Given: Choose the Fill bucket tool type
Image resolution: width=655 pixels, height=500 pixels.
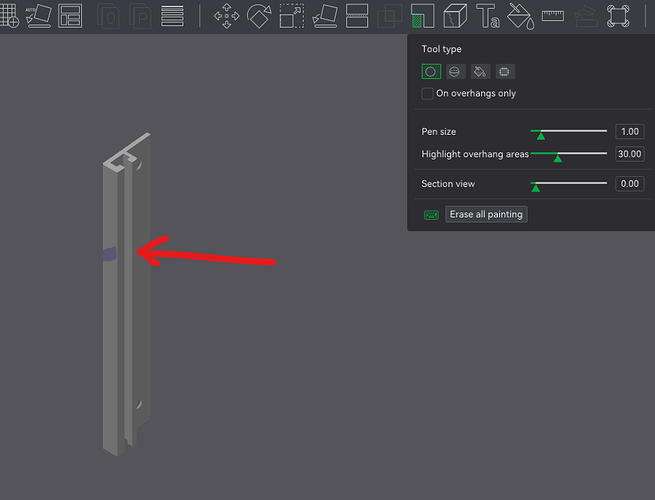Looking at the screenshot, I should (480, 71).
